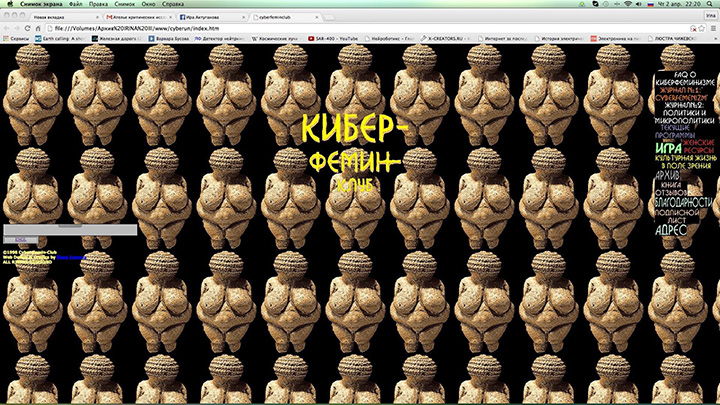Viewport: 720px width, 405px height.
Task: Click the Inna profile button
Action: (x=710, y=16)
